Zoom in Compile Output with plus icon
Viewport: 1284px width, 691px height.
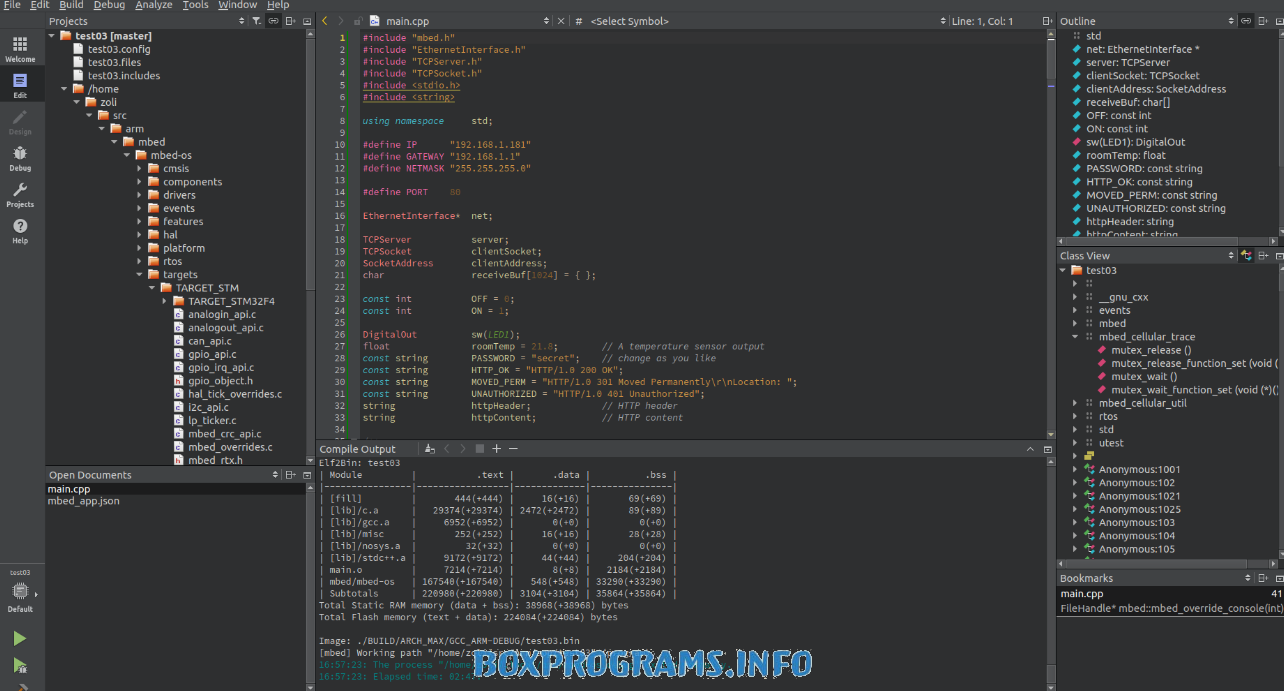[x=496, y=449]
